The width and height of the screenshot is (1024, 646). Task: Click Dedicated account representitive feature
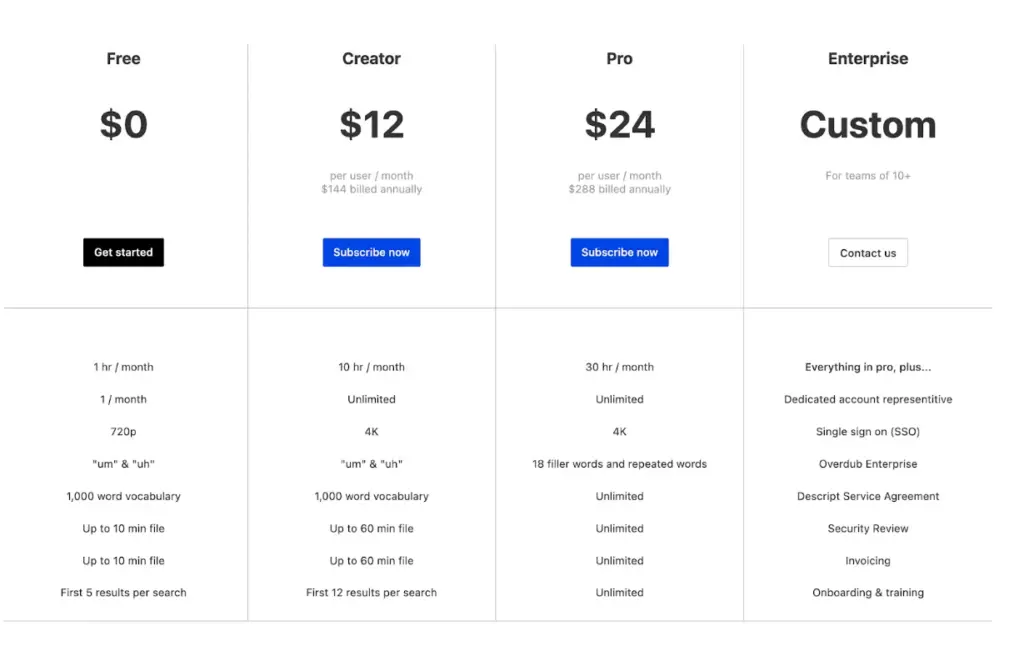867,399
